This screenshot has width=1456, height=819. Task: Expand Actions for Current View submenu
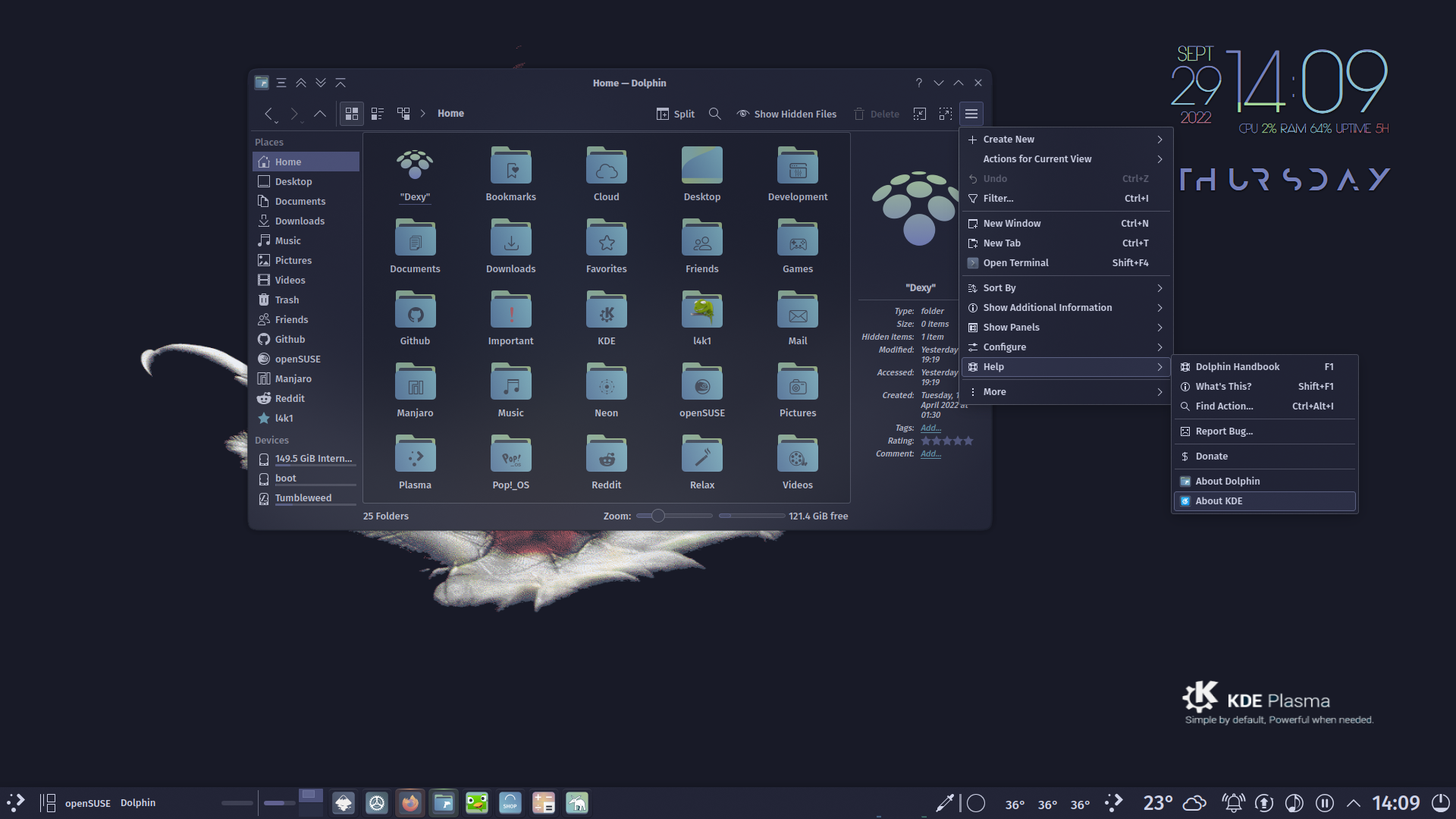point(1065,158)
